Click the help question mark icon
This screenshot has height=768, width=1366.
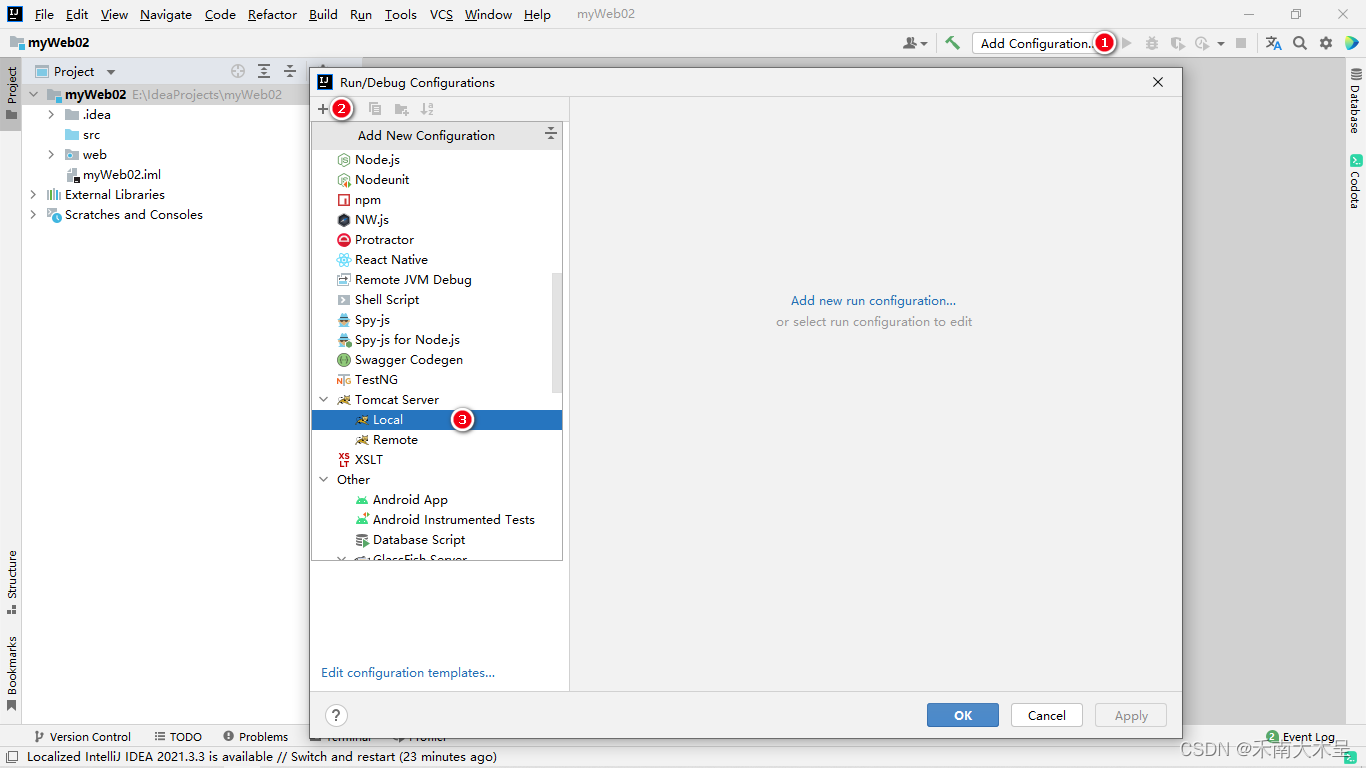pyautogui.click(x=336, y=715)
